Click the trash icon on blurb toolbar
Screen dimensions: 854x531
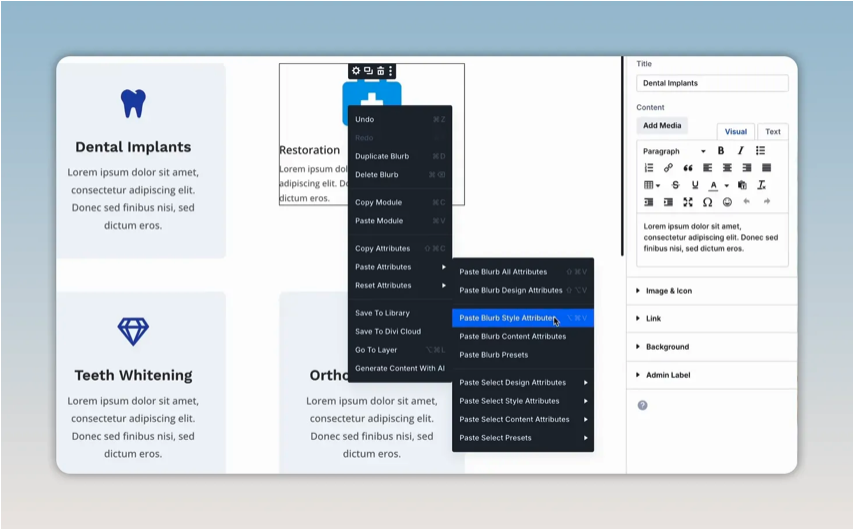coord(380,71)
